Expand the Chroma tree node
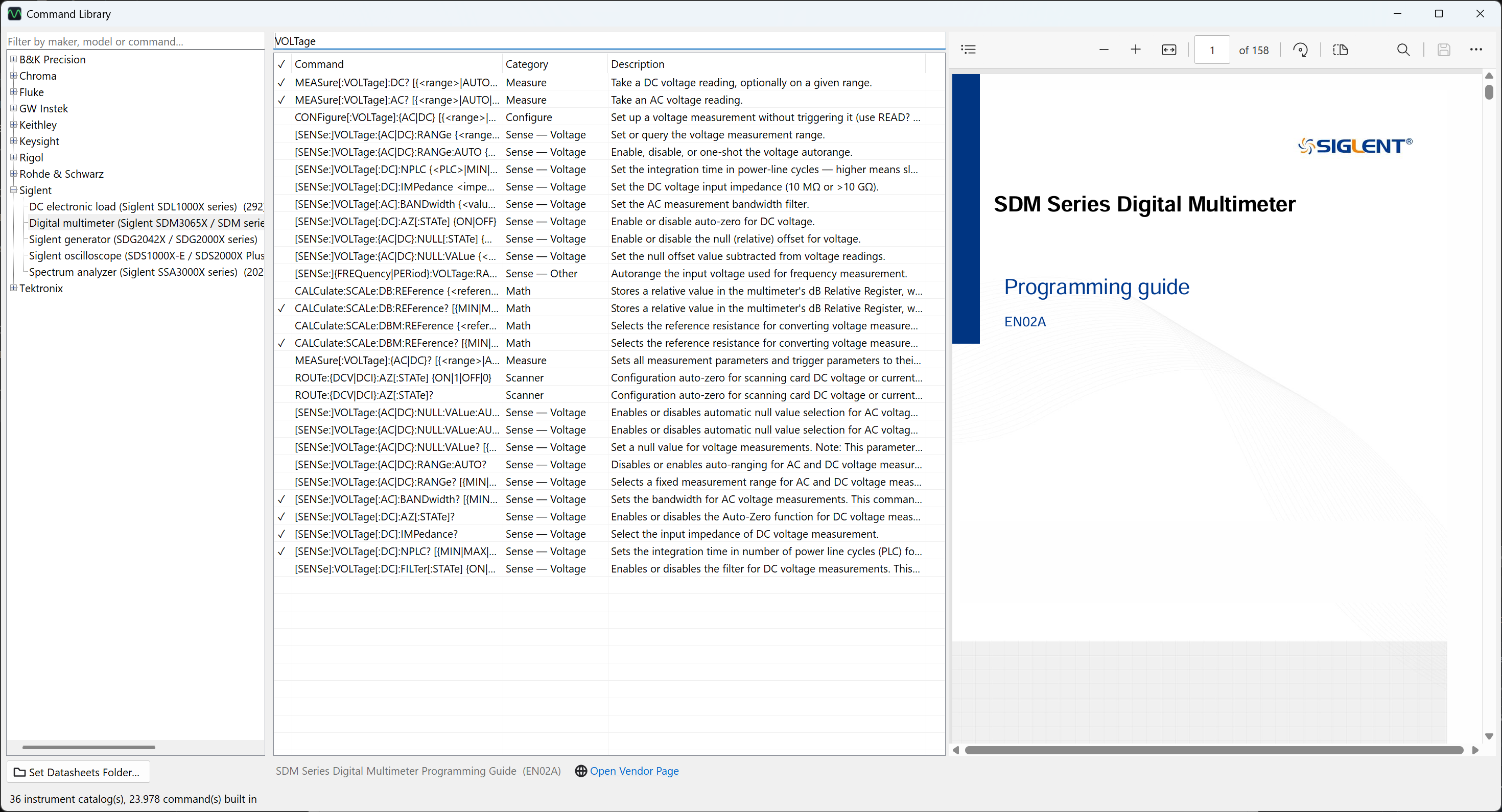The height and width of the screenshot is (812, 1502). (13, 76)
